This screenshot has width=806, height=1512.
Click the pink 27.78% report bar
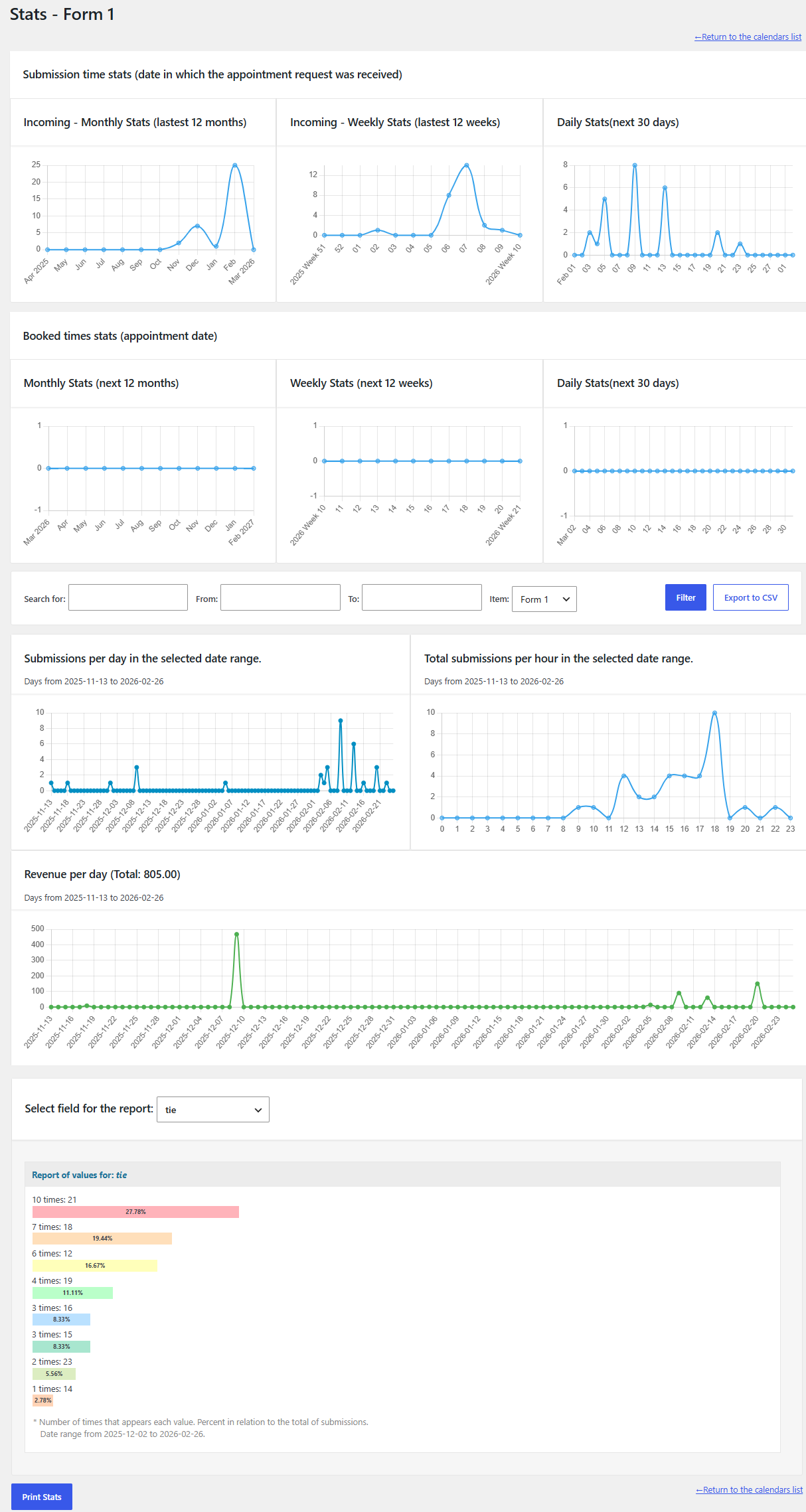[x=135, y=1212]
